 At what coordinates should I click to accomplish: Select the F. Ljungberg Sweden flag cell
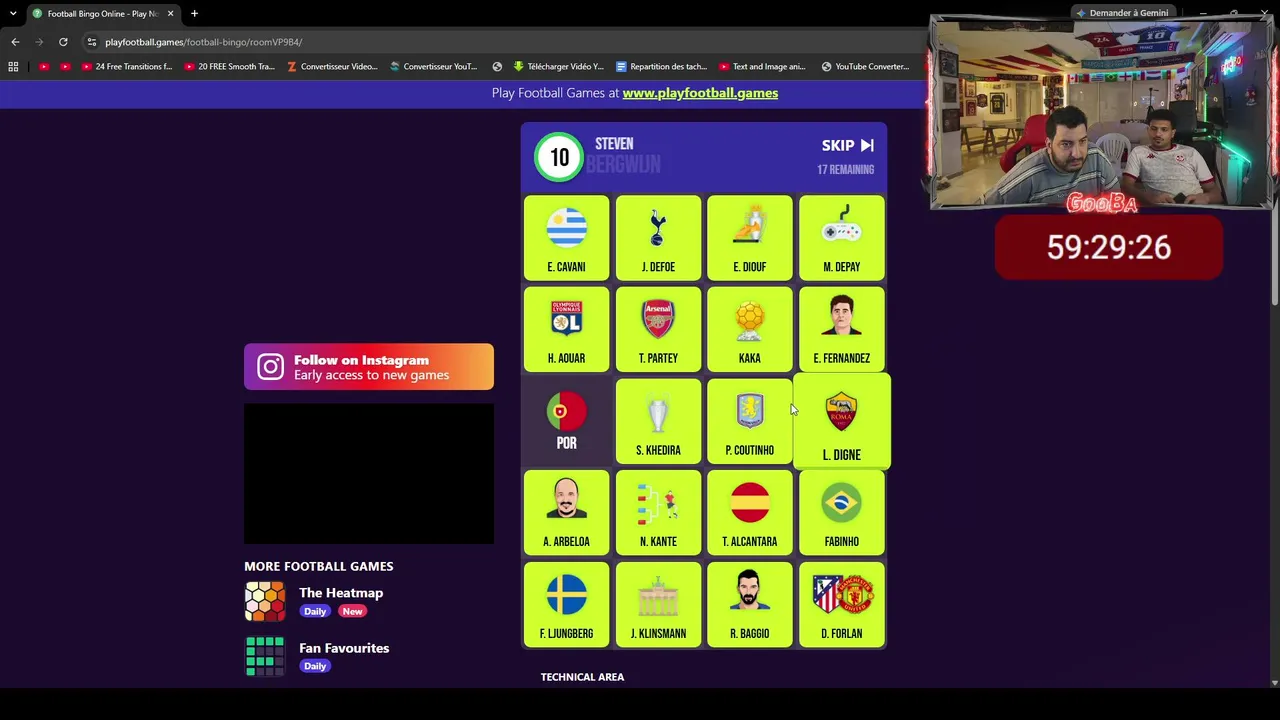click(566, 605)
